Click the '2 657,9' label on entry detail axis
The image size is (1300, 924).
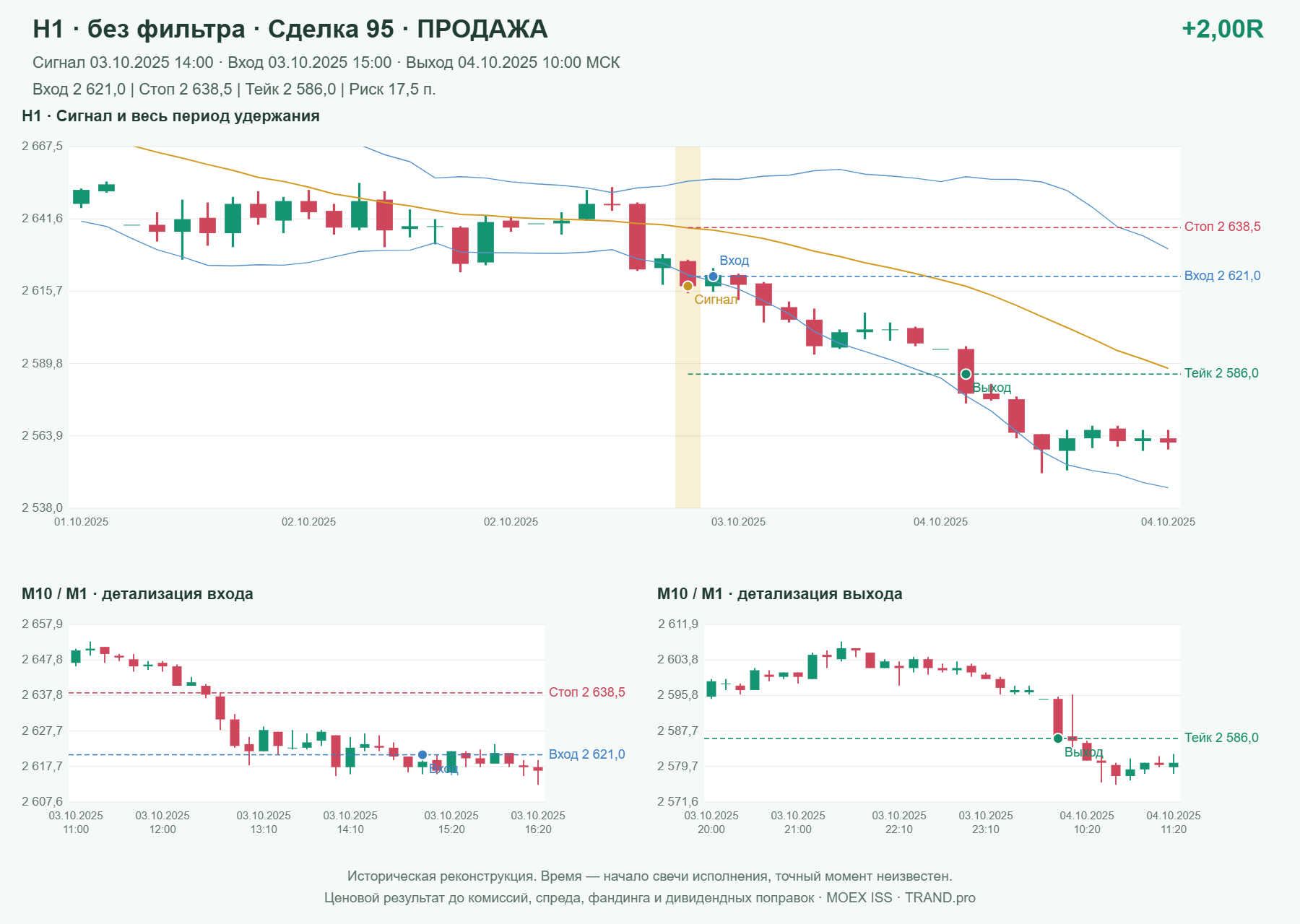[42, 624]
